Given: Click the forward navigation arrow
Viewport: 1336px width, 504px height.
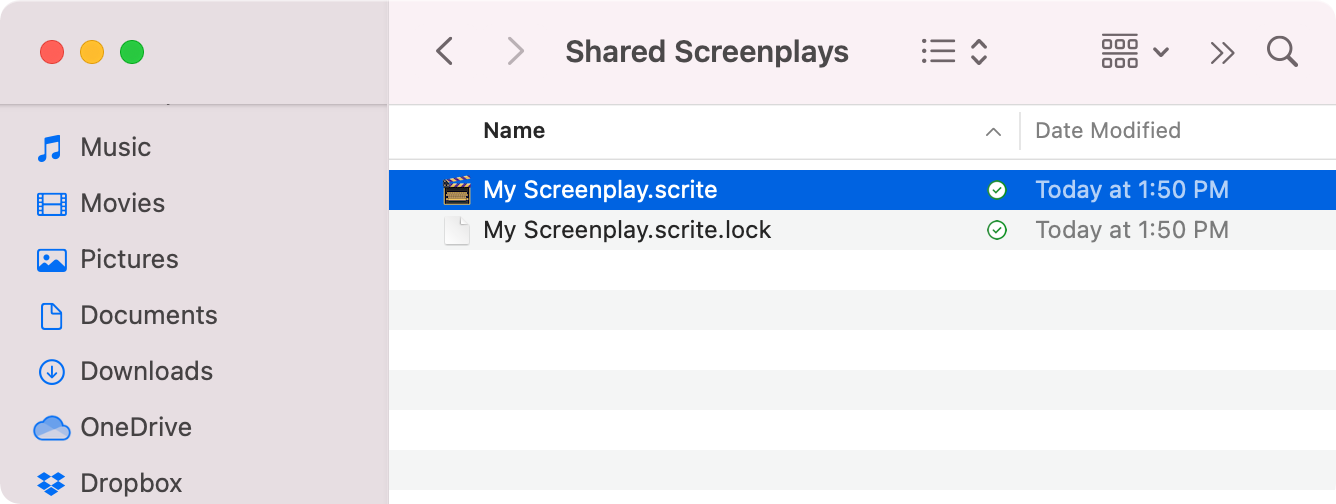Looking at the screenshot, I should (516, 51).
